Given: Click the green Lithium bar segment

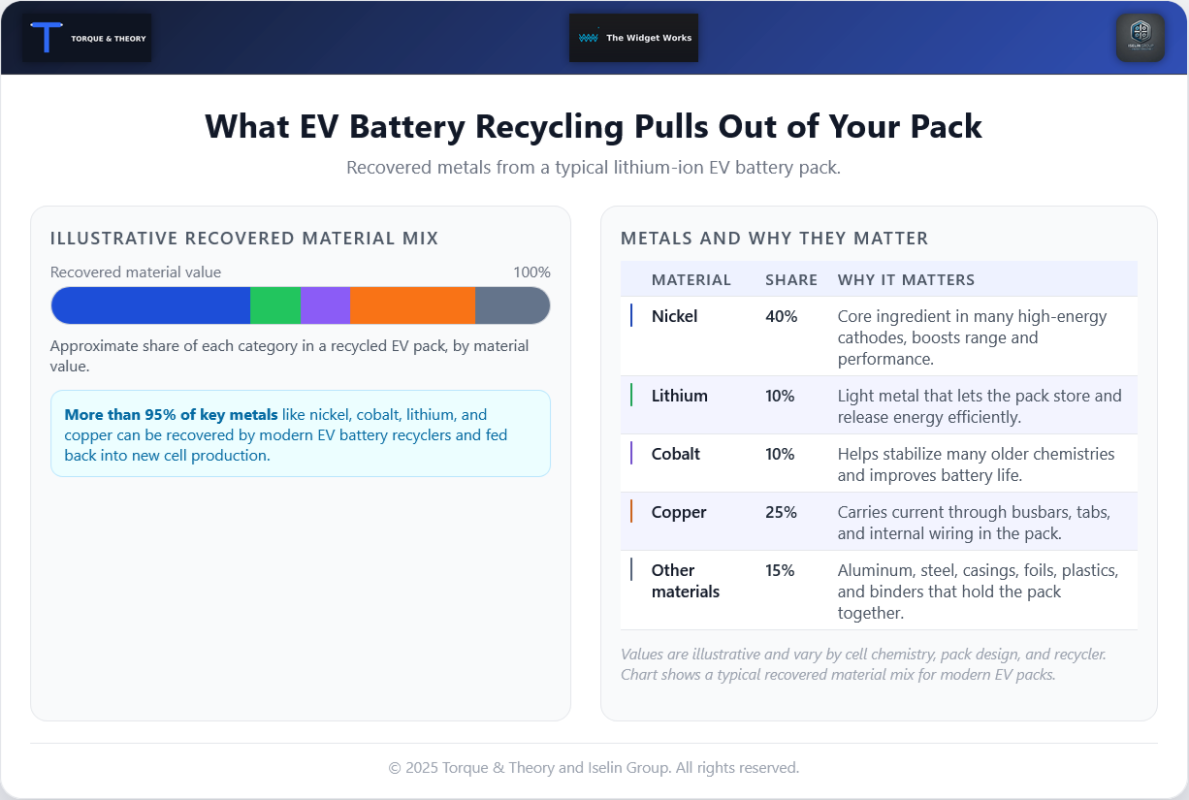Looking at the screenshot, I should 275,305.
